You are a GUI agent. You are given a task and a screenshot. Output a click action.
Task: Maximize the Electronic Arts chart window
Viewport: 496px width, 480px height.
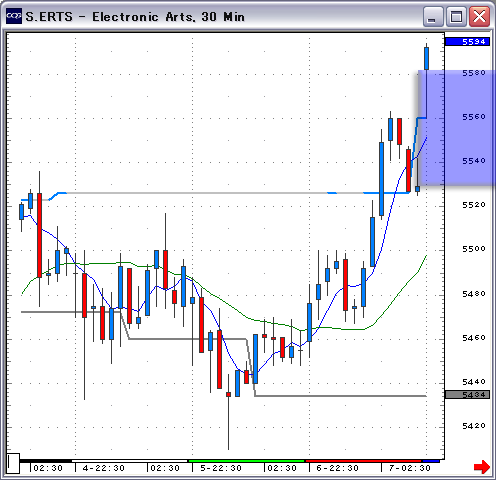pyautogui.click(x=456, y=17)
